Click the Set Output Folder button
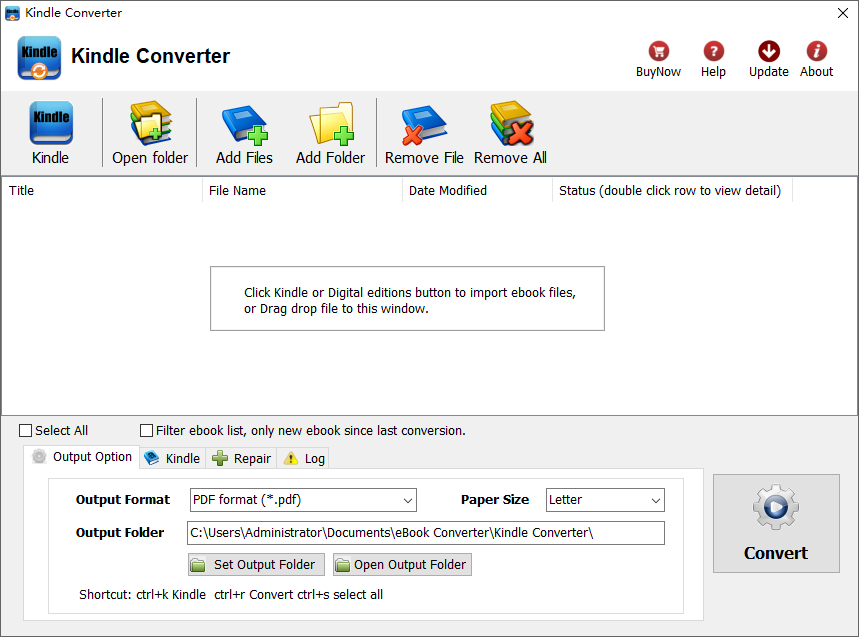 tap(256, 565)
